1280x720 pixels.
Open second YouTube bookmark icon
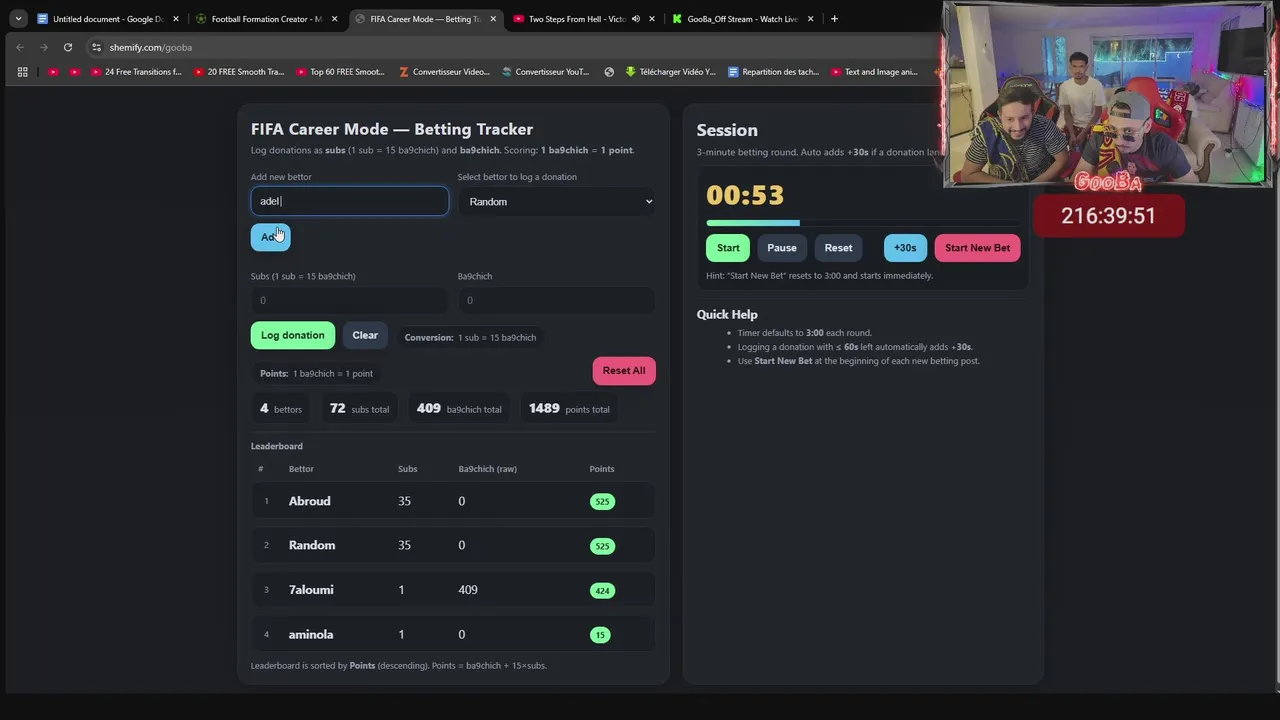tap(74, 72)
